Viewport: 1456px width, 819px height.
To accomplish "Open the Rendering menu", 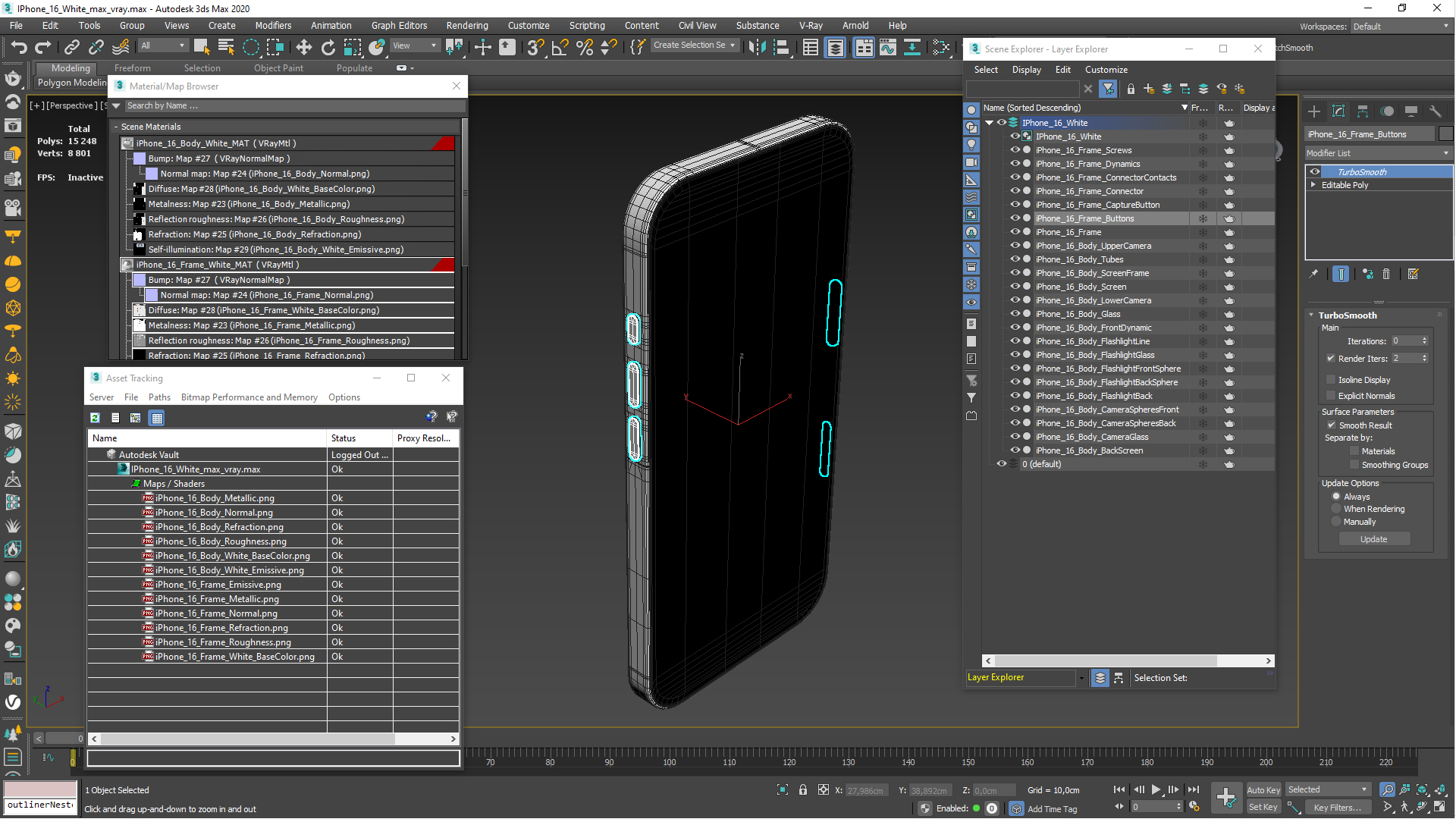I will coord(467,26).
